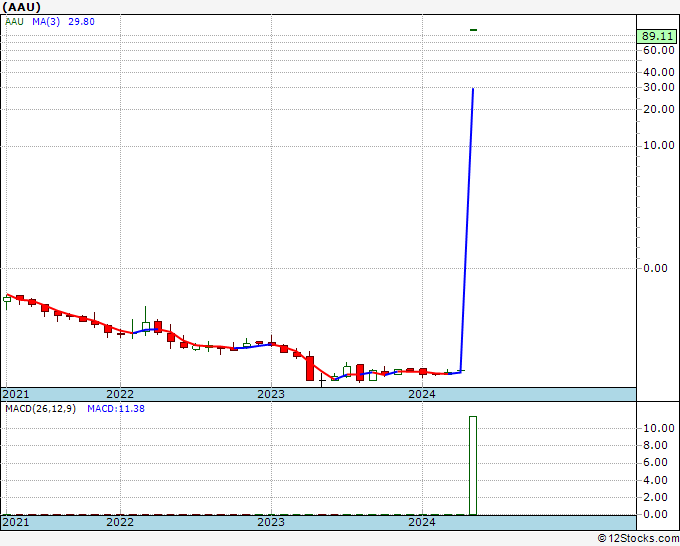680x546 pixels.
Task: Click the 2024 label on the MACD axis
Action: 422,522
